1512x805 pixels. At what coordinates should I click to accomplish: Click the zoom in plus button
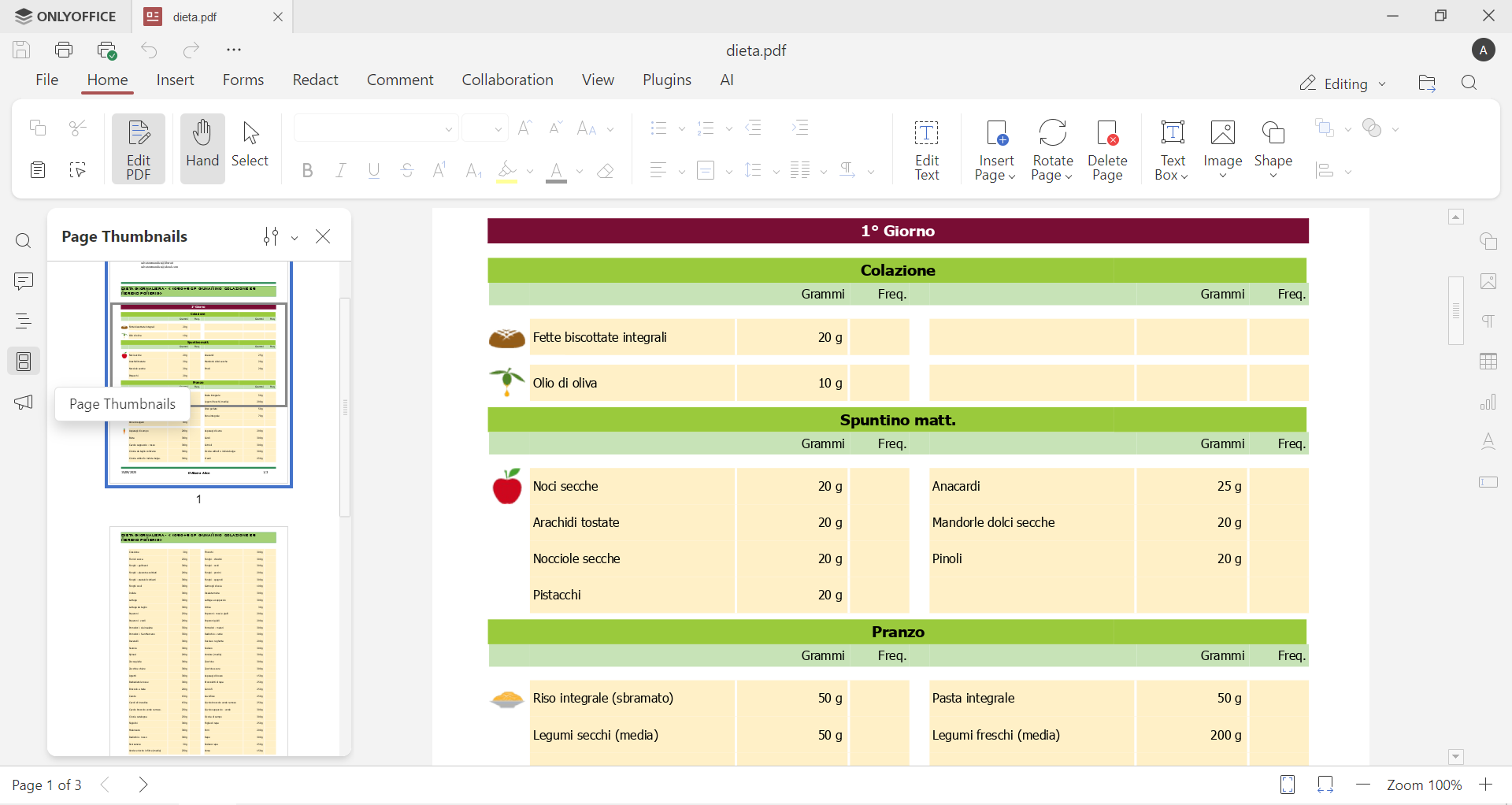(x=1486, y=785)
